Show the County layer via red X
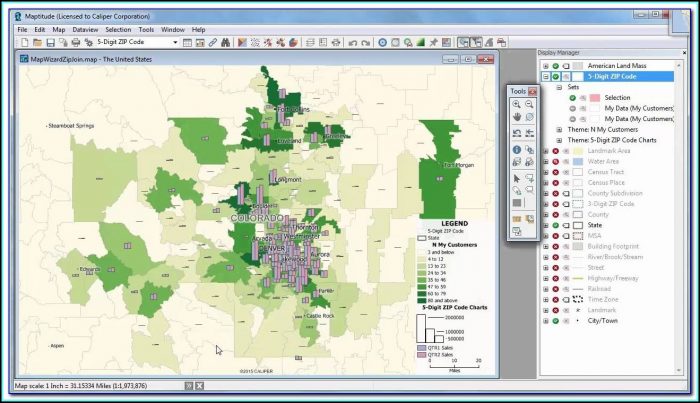The height and width of the screenshot is (403, 700). tap(555, 215)
